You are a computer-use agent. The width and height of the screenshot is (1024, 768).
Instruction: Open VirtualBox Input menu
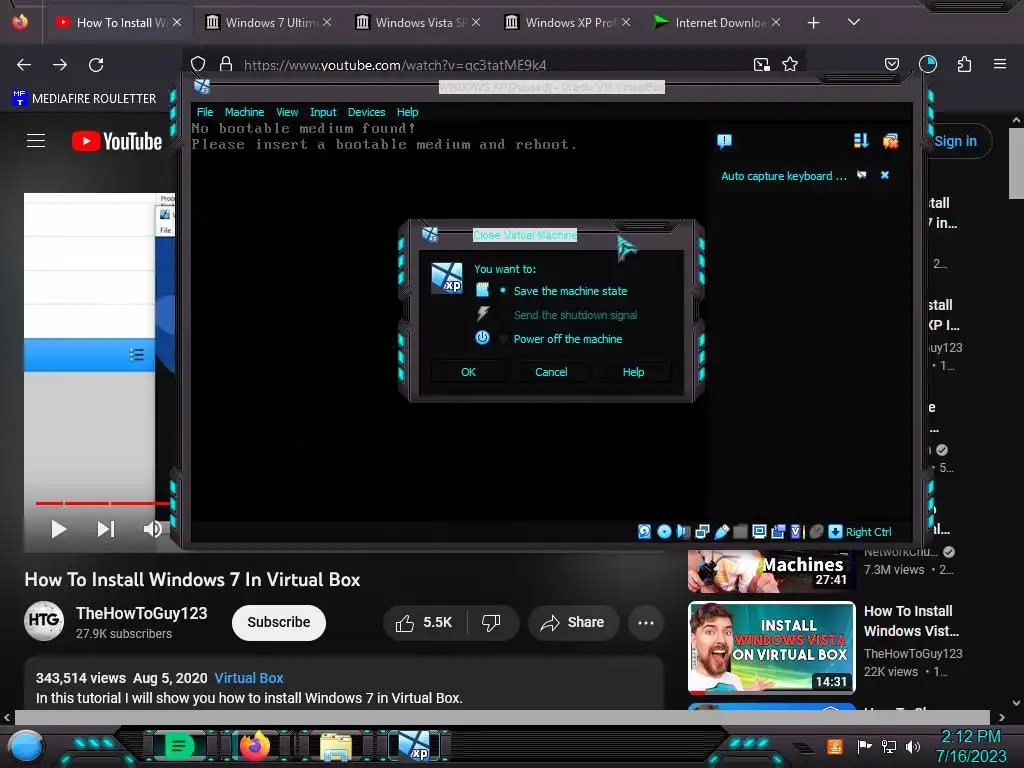(323, 112)
